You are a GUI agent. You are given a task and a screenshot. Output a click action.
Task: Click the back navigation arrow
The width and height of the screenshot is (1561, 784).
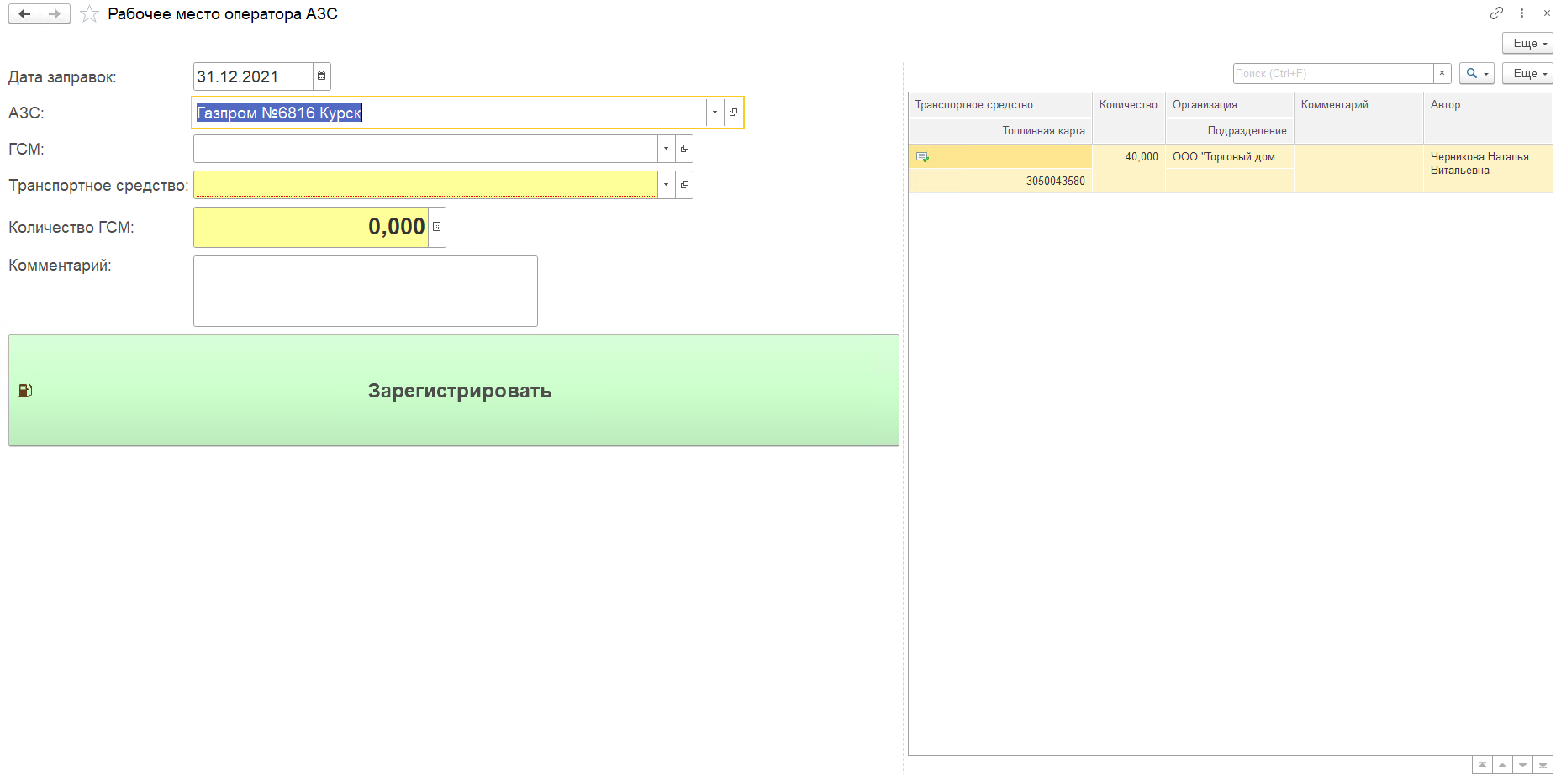coord(24,14)
